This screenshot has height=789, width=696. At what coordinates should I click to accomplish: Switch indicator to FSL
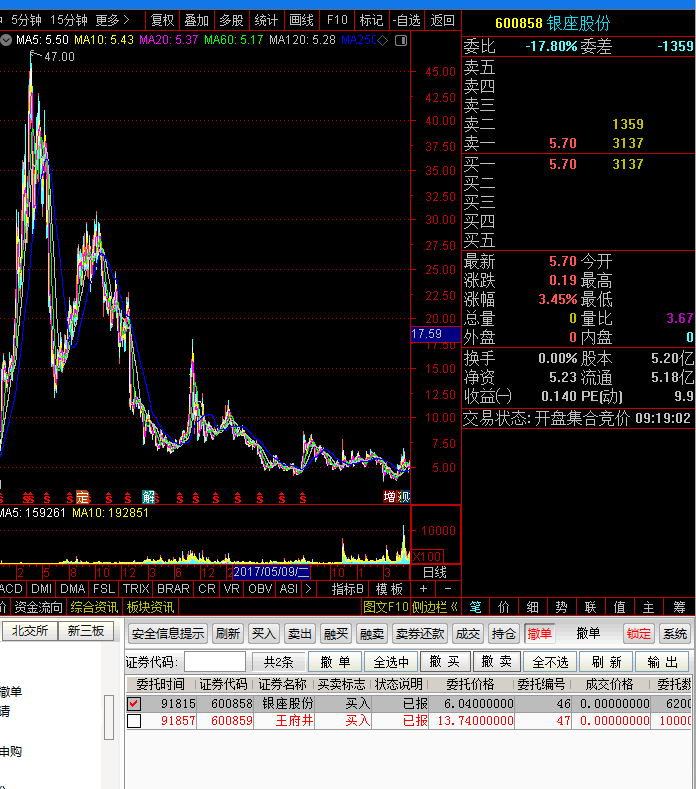(x=104, y=589)
